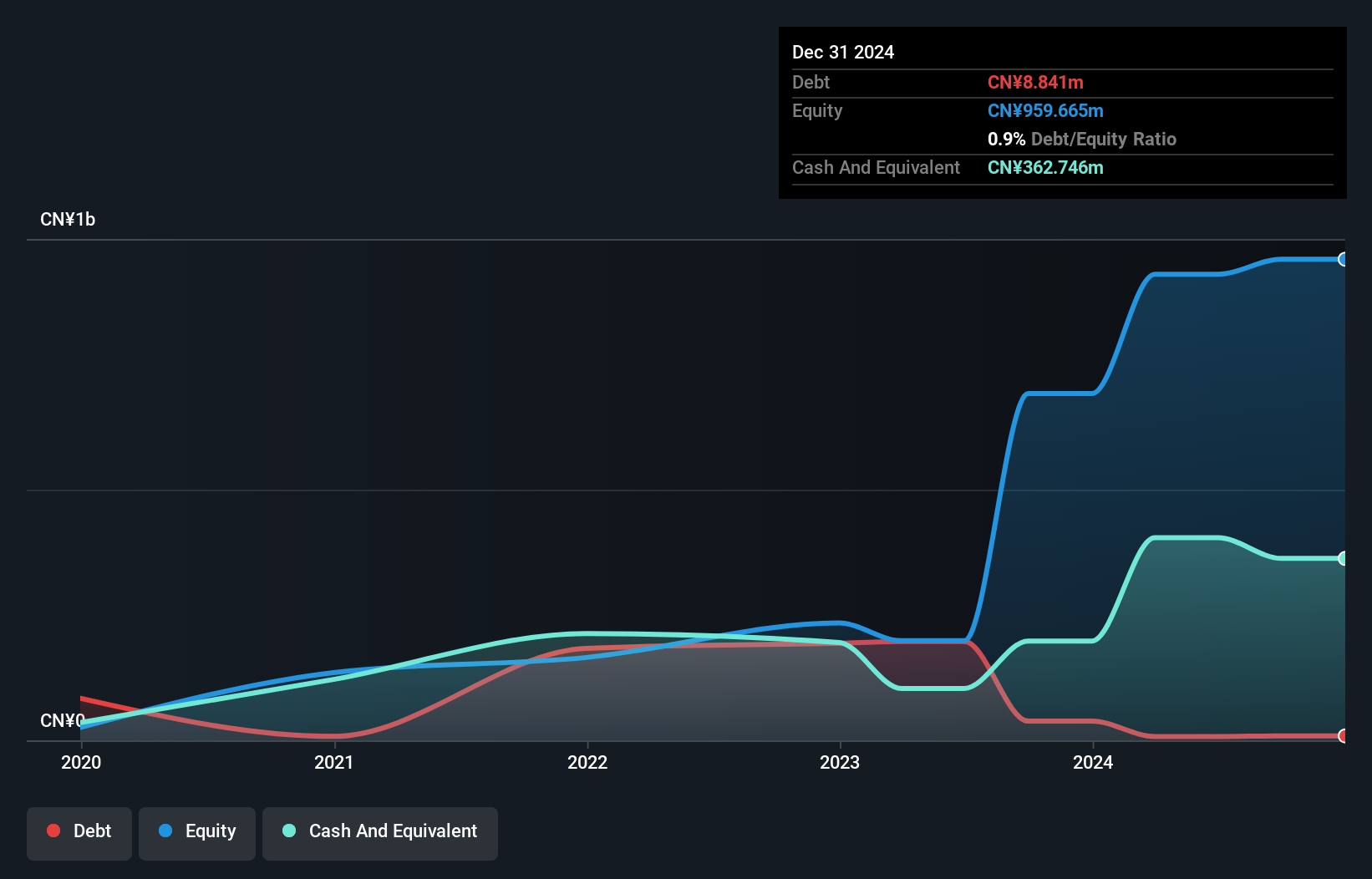Click the CN¥8.841m debt value
This screenshot has width=1372, height=879.
(1035, 82)
